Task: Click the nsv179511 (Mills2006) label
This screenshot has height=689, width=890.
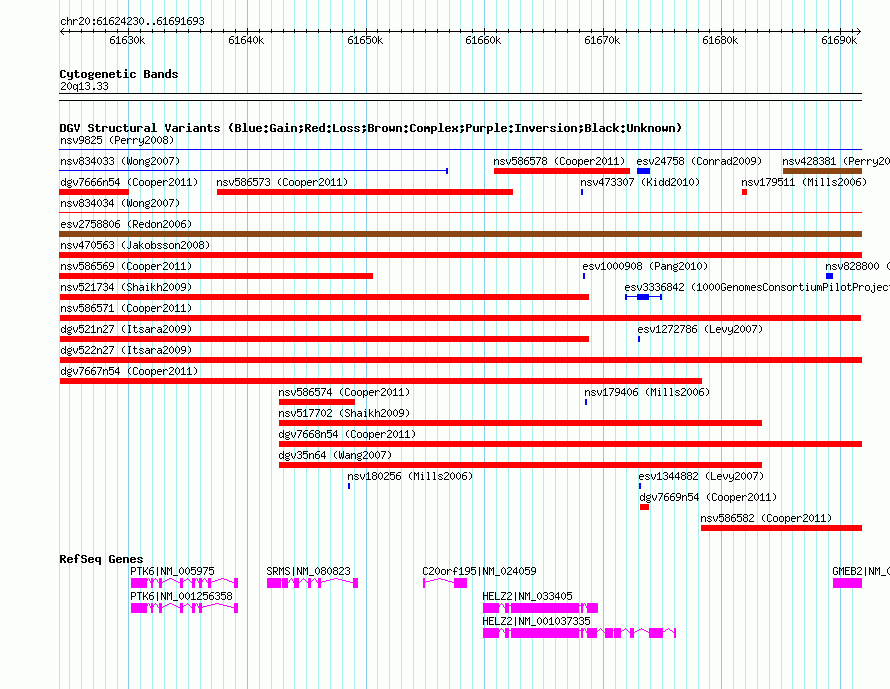Action: point(804,182)
